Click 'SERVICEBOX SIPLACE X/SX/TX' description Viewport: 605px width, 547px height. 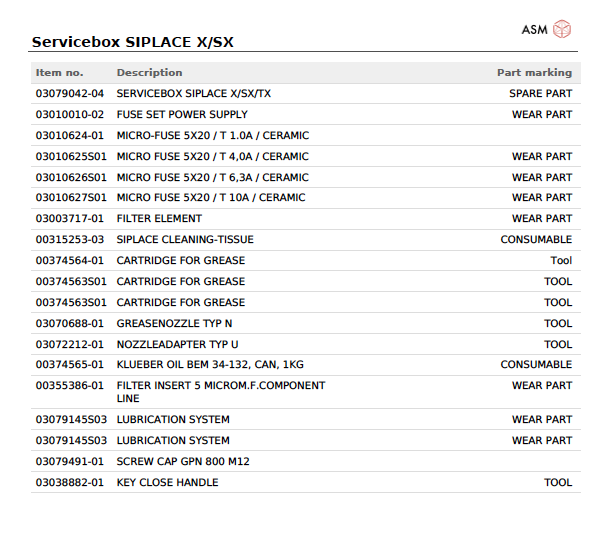[x=194, y=94]
